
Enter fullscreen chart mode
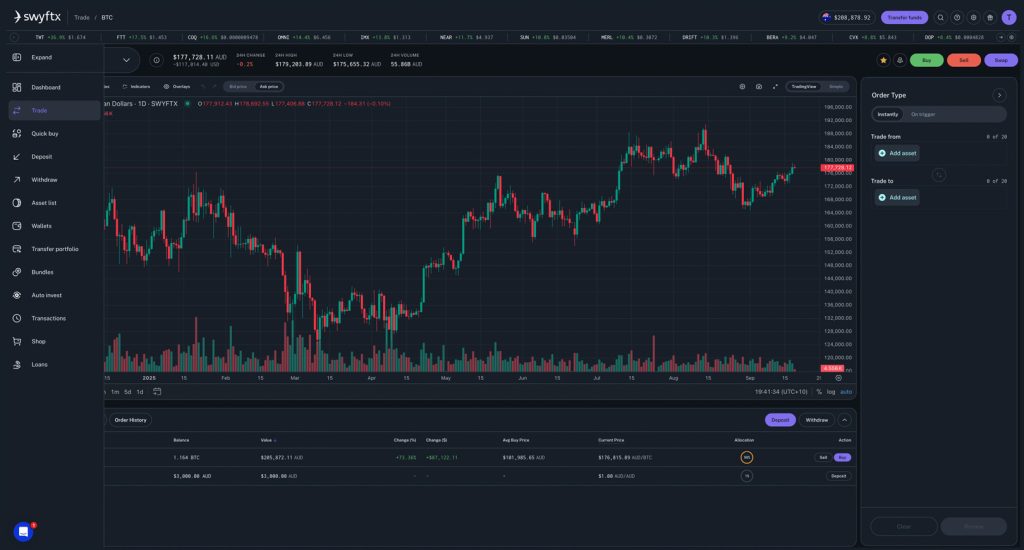(x=775, y=87)
